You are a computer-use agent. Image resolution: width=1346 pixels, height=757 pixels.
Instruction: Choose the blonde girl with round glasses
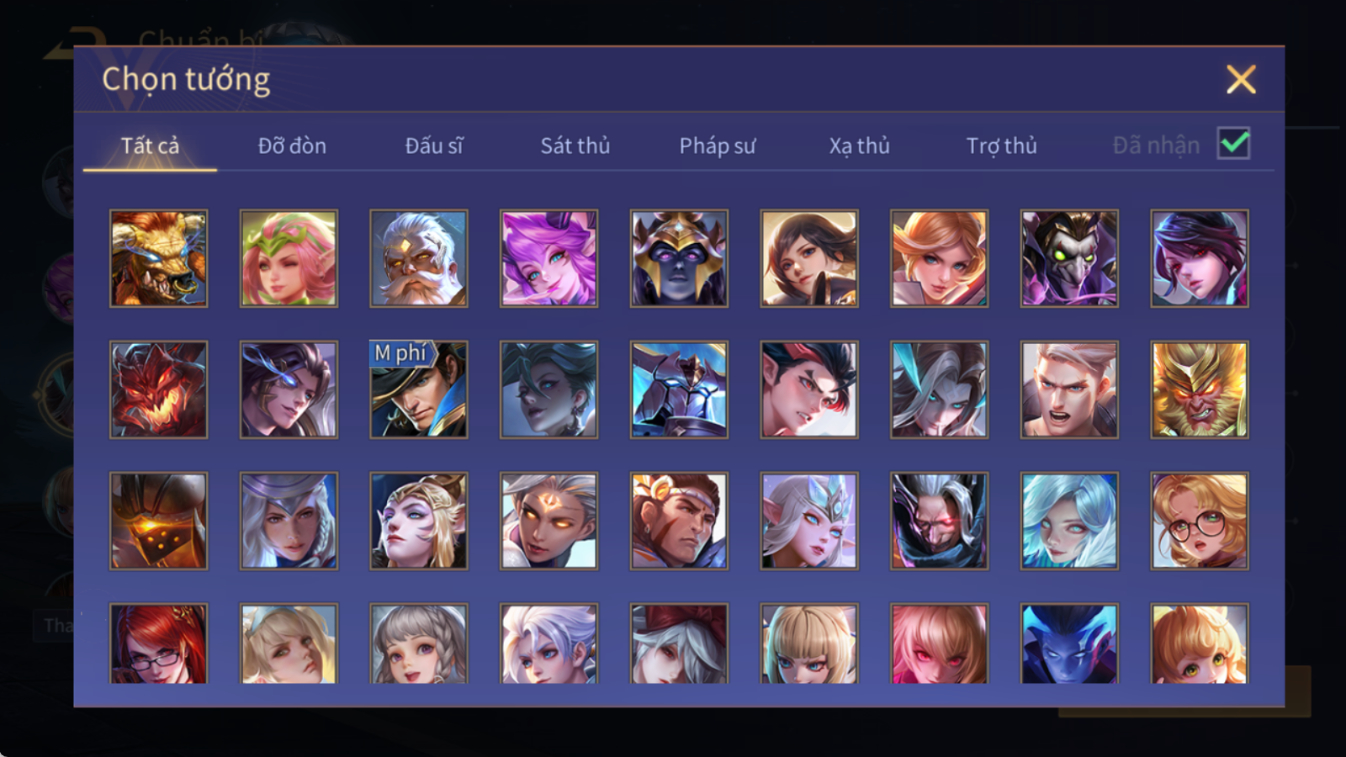pyautogui.click(x=1200, y=521)
